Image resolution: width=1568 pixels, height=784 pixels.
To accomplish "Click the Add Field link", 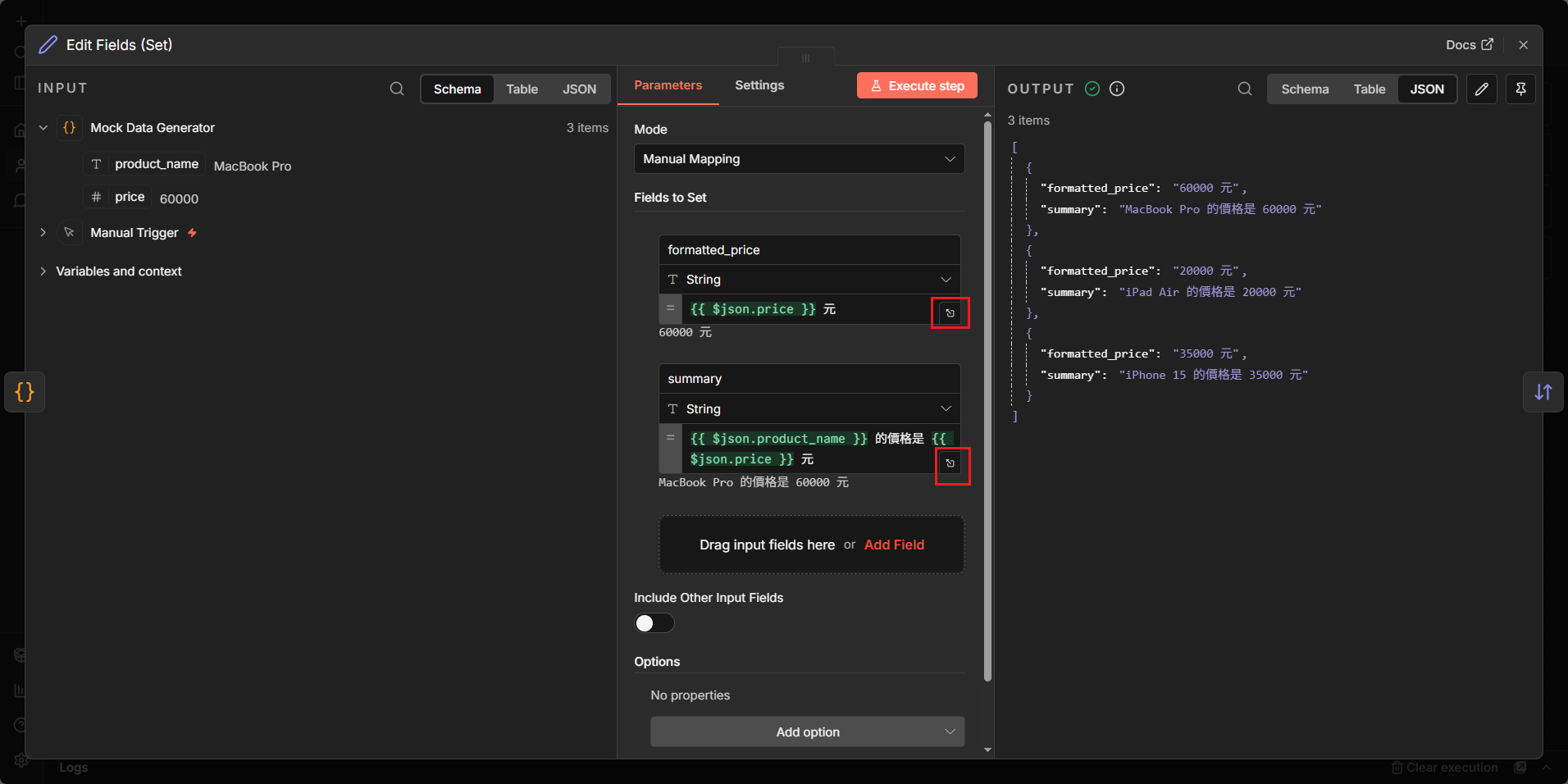I will coord(894,545).
